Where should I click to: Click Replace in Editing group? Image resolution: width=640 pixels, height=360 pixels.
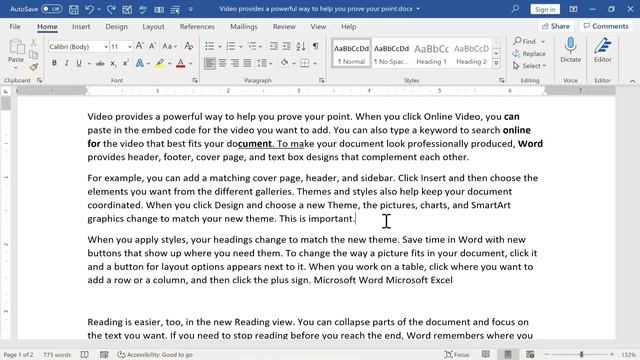(529, 53)
